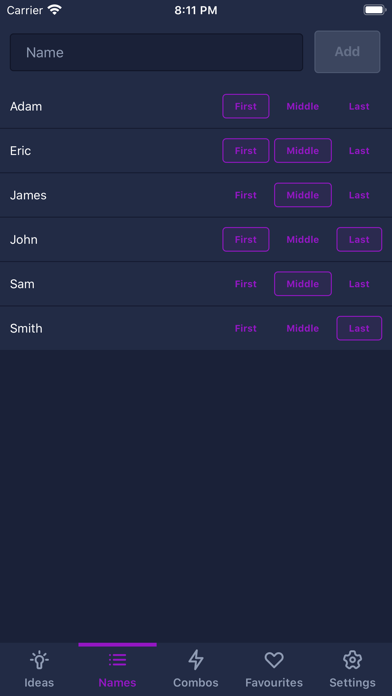Select the John name row
The image size is (392, 696).
[x=196, y=239]
